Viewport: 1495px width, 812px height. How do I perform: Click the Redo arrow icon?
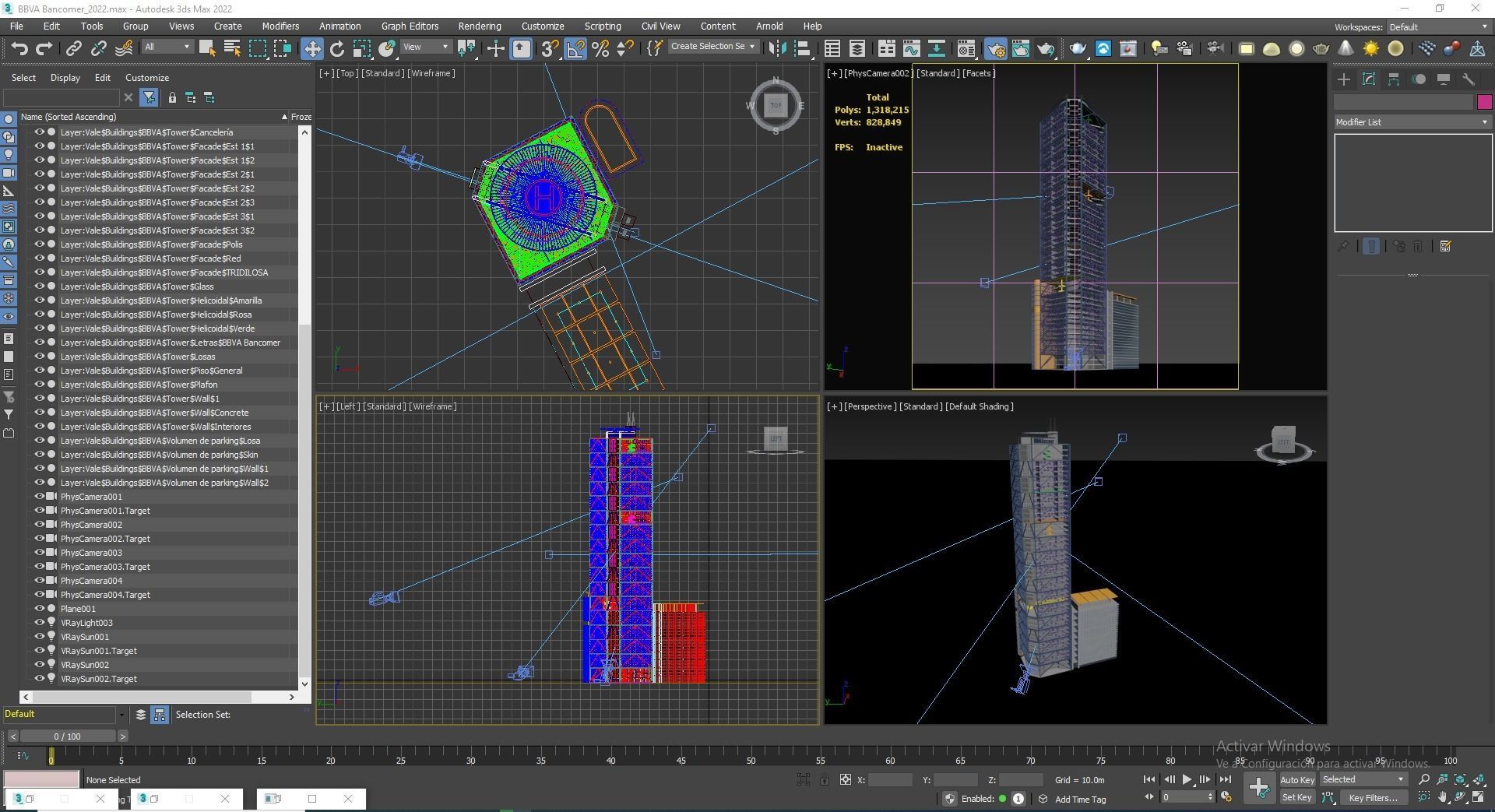point(44,48)
